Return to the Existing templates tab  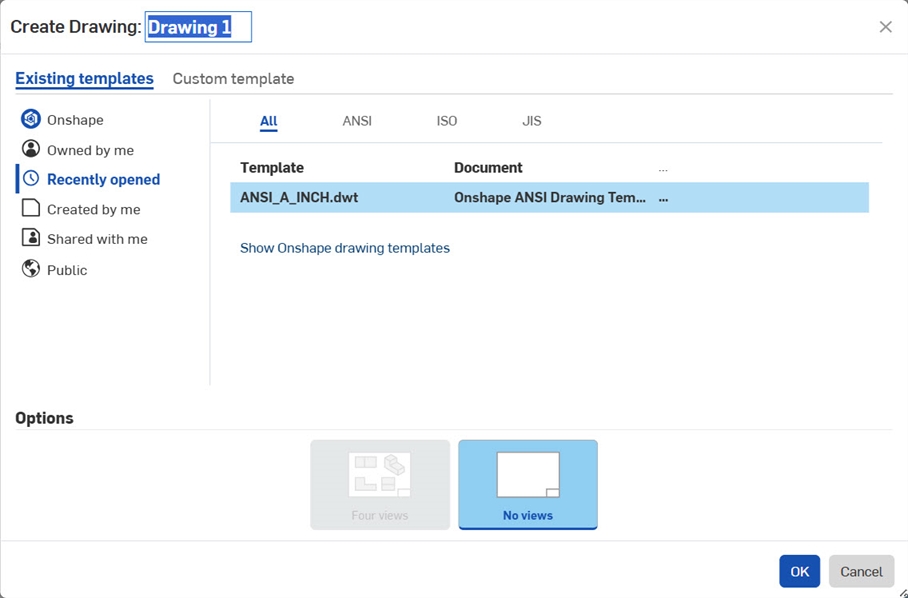(x=84, y=78)
